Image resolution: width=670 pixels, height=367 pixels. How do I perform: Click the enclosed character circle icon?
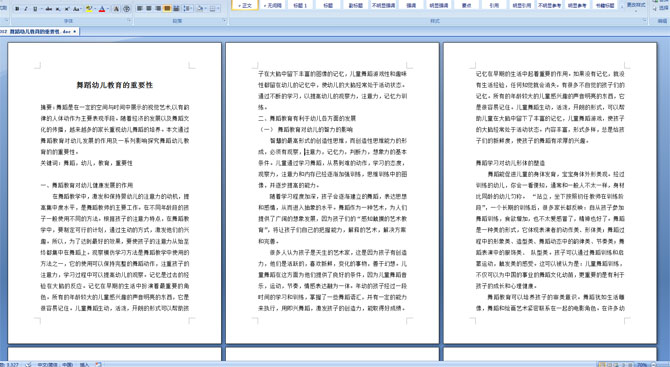click(126, 9)
